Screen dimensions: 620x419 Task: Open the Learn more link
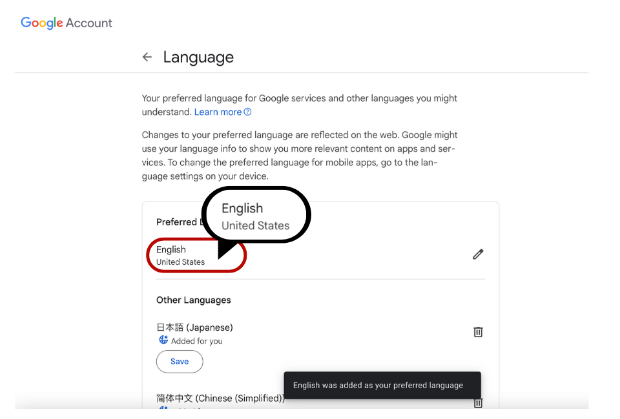[x=222, y=112]
